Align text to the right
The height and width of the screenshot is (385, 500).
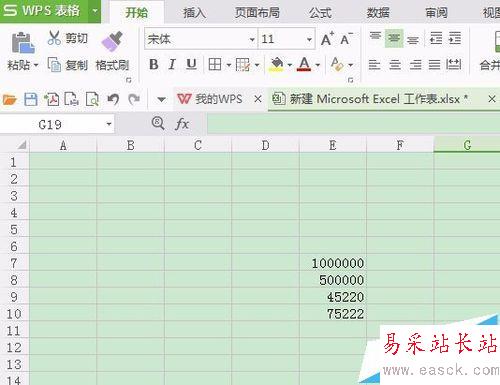pyautogui.click(x=415, y=64)
